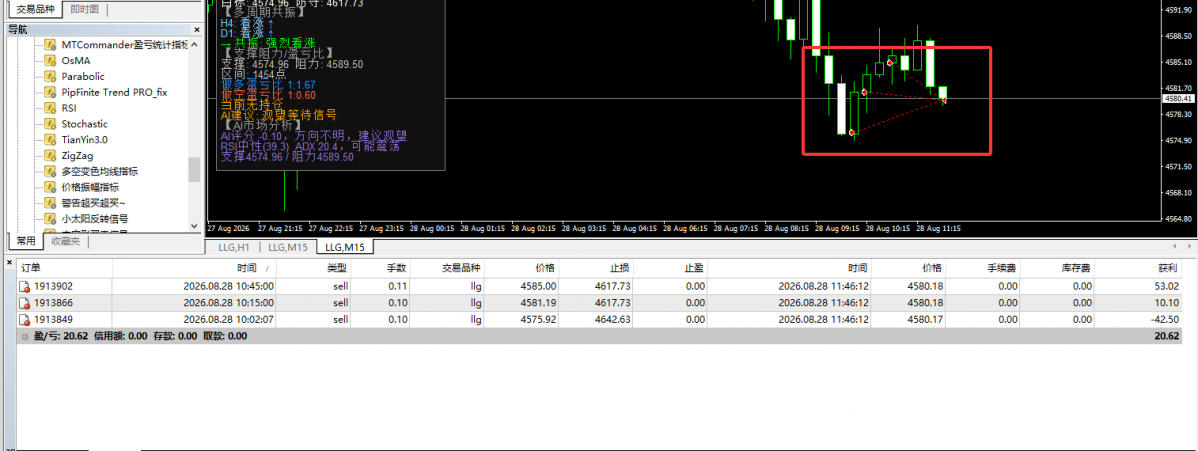Open the 常用 navigator tab
Viewport: 1198px width, 451px height.
click(x=26, y=242)
